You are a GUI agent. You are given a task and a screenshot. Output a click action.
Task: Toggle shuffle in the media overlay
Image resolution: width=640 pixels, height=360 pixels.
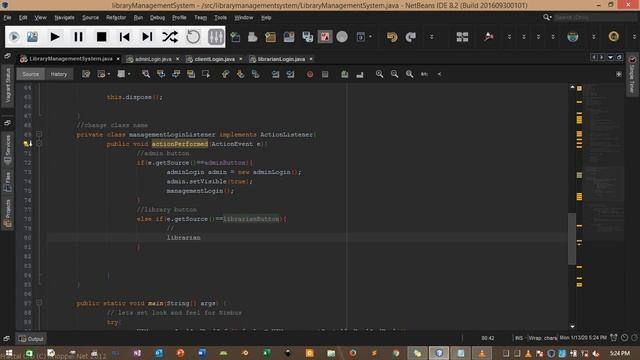(170, 37)
